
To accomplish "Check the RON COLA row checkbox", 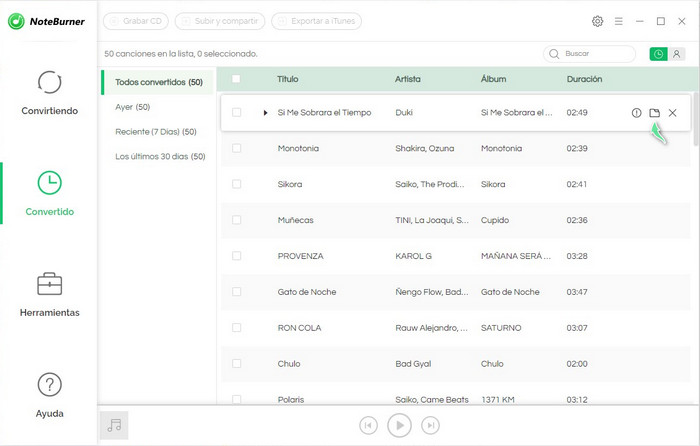I will pos(237,328).
